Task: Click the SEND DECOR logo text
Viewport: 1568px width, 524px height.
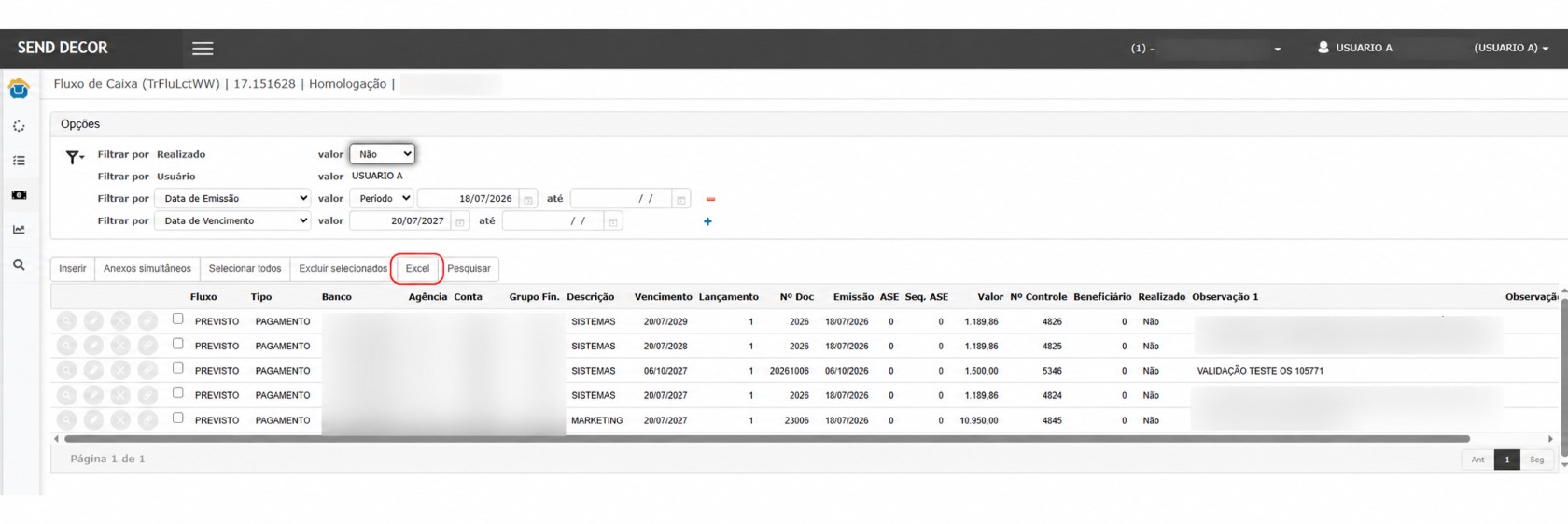Action: click(63, 48)
